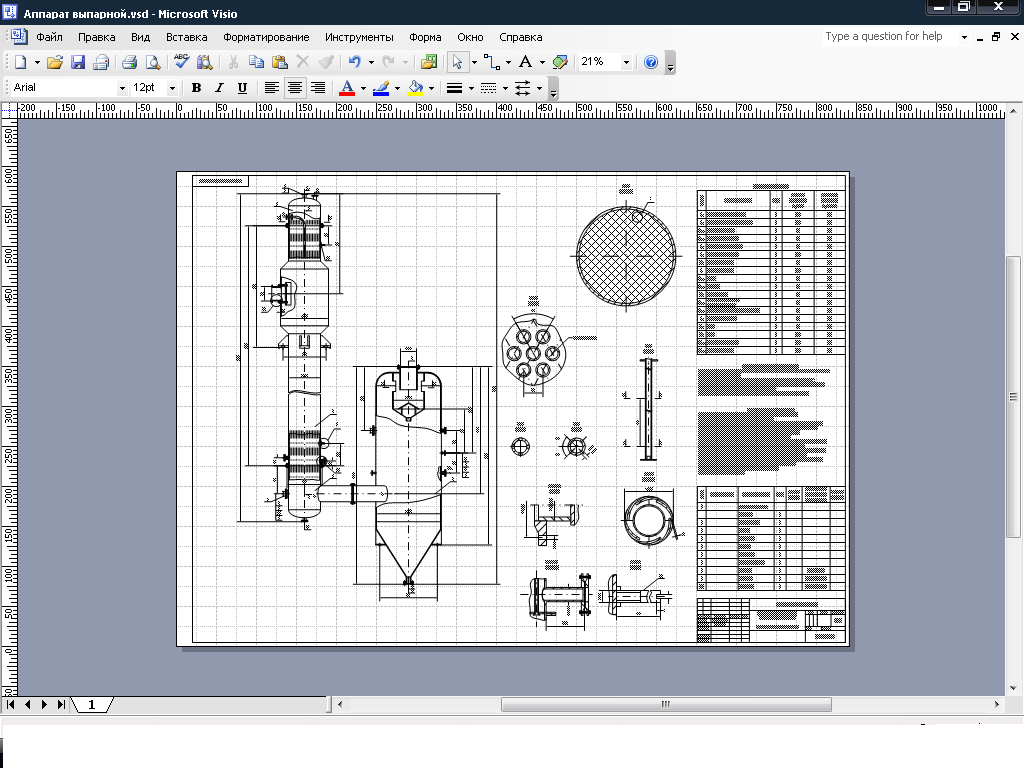The image size is (1024, 768).
Task: Open the Shapes stencil green icon
Action: 429,62
